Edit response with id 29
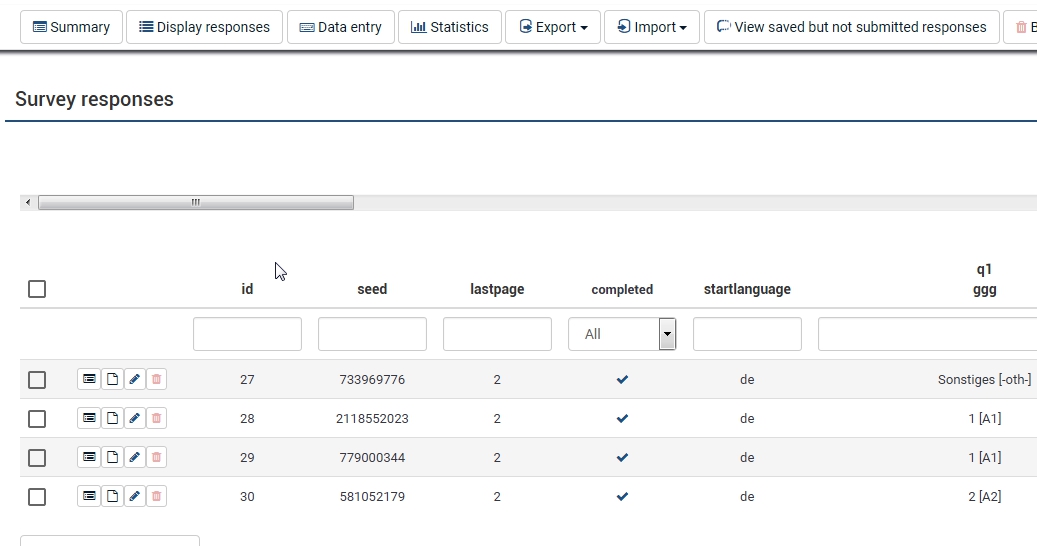This screenshot has width=1037, height=546. pos(135,458)
